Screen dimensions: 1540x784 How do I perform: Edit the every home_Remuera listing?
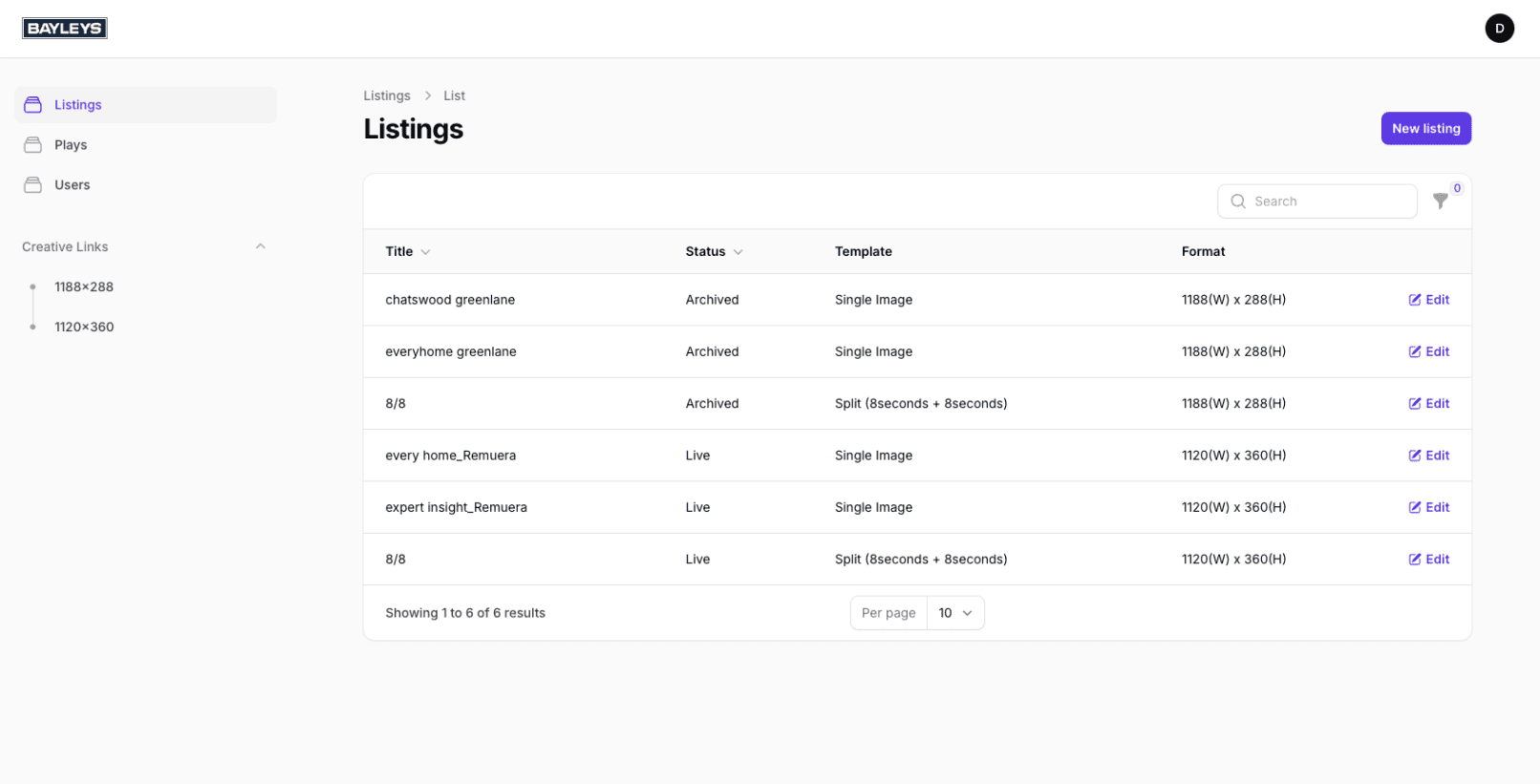(x=1429, y=456)
